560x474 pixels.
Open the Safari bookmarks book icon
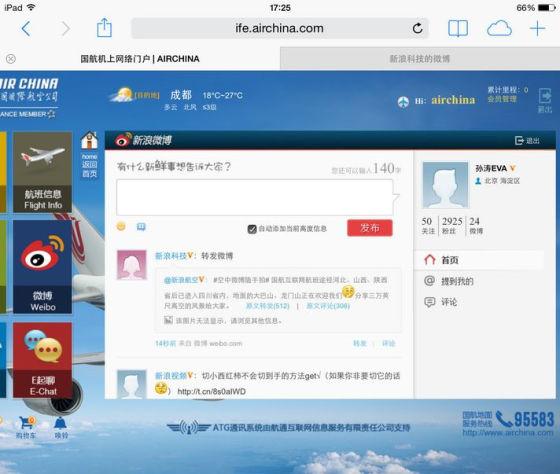click(458, 28)
